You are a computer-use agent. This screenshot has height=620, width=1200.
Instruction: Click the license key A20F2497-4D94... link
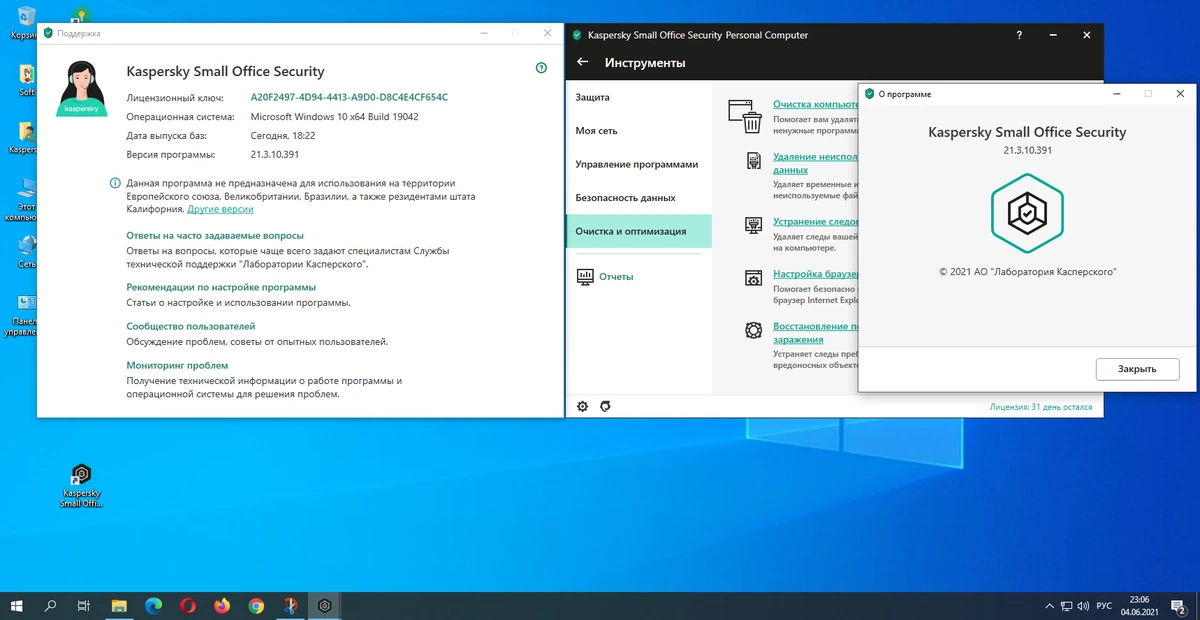349,98
